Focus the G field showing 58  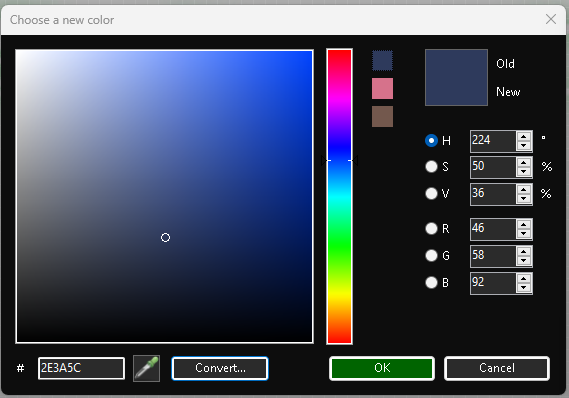point(493,256)
